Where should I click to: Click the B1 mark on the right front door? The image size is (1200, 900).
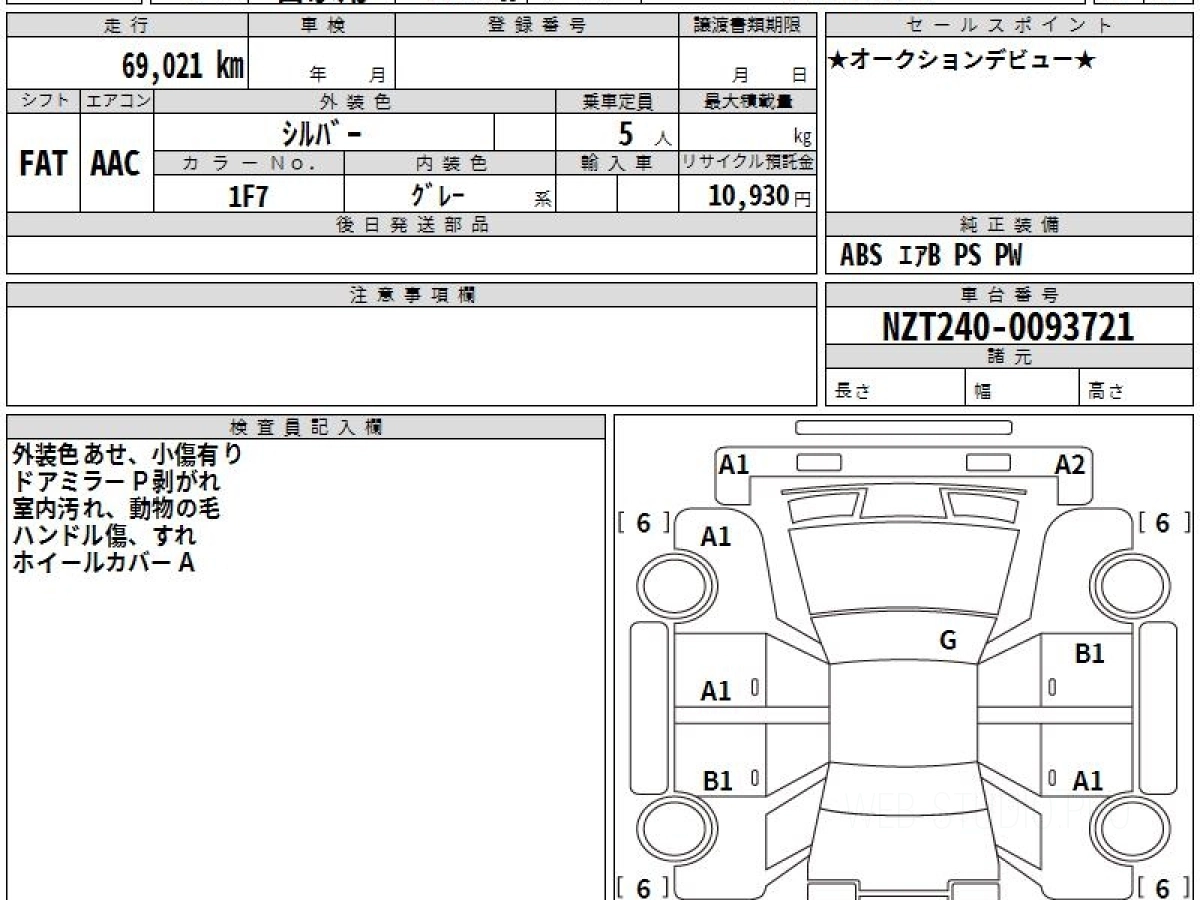click(x=1089, y=655)
